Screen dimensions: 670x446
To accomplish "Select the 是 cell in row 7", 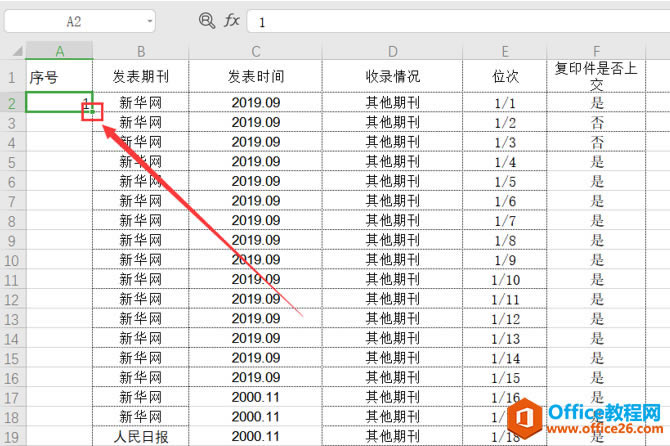I will point(596,201).
